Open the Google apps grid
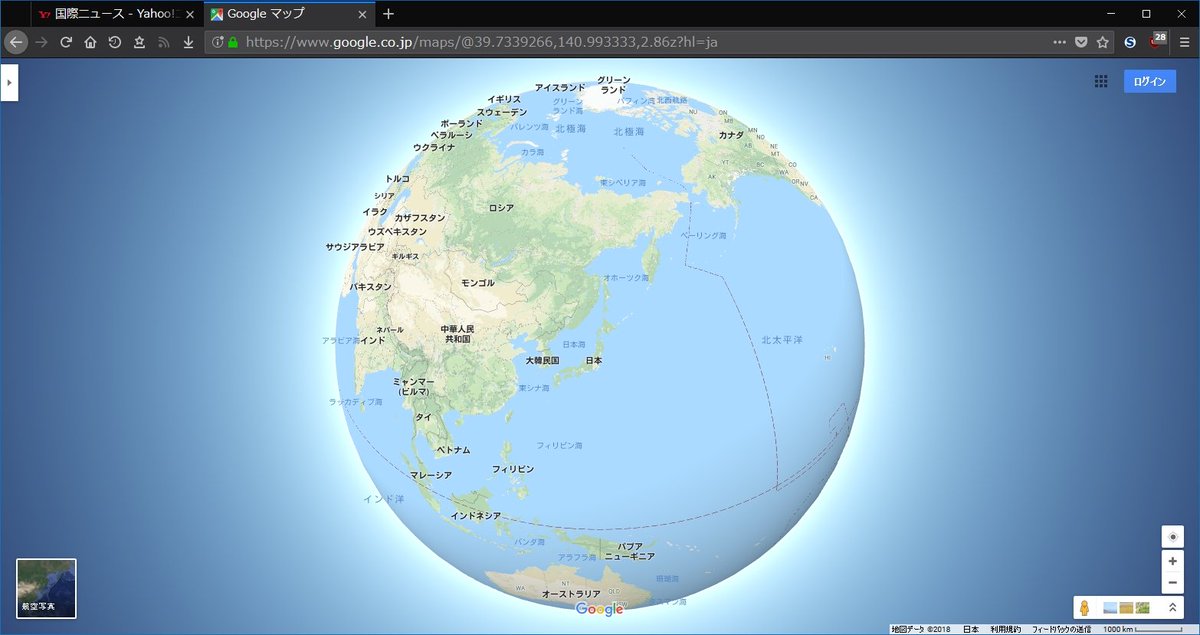This screenshot has height=635, width=1200. point(1101,82)
